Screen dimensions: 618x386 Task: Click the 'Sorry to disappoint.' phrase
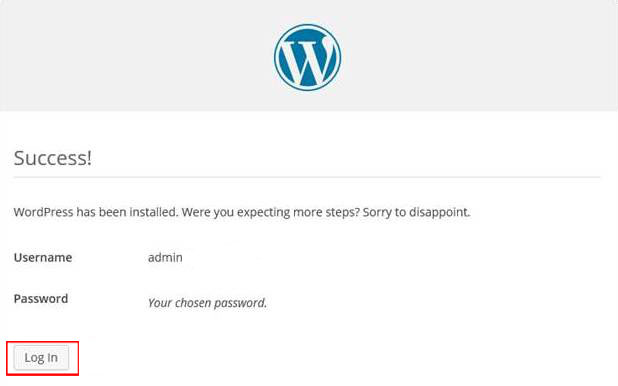pyautogui.click(x=417, y=212)
